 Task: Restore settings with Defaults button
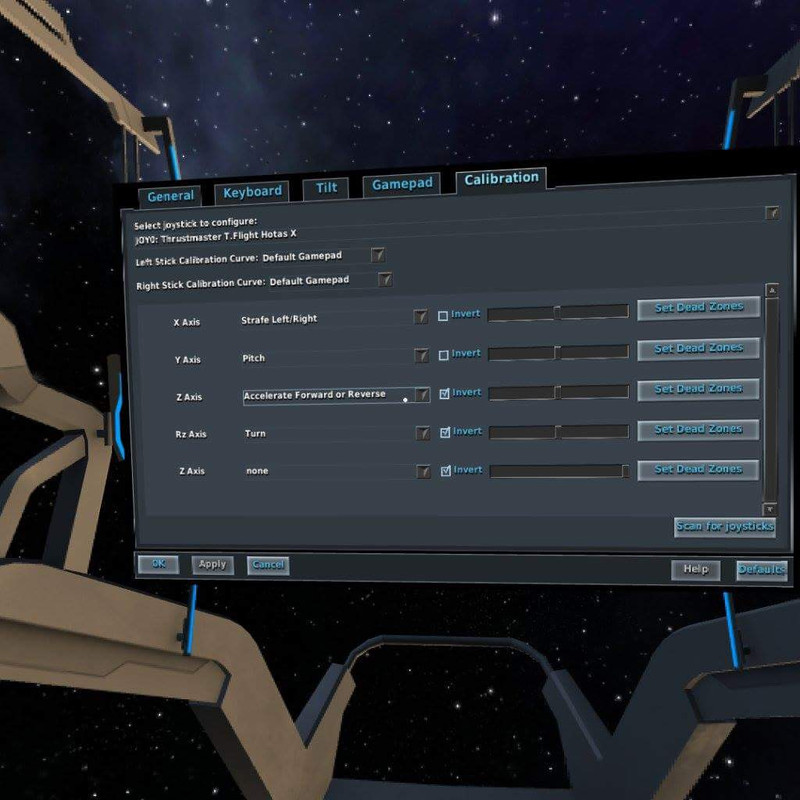[x=761, y=570]
